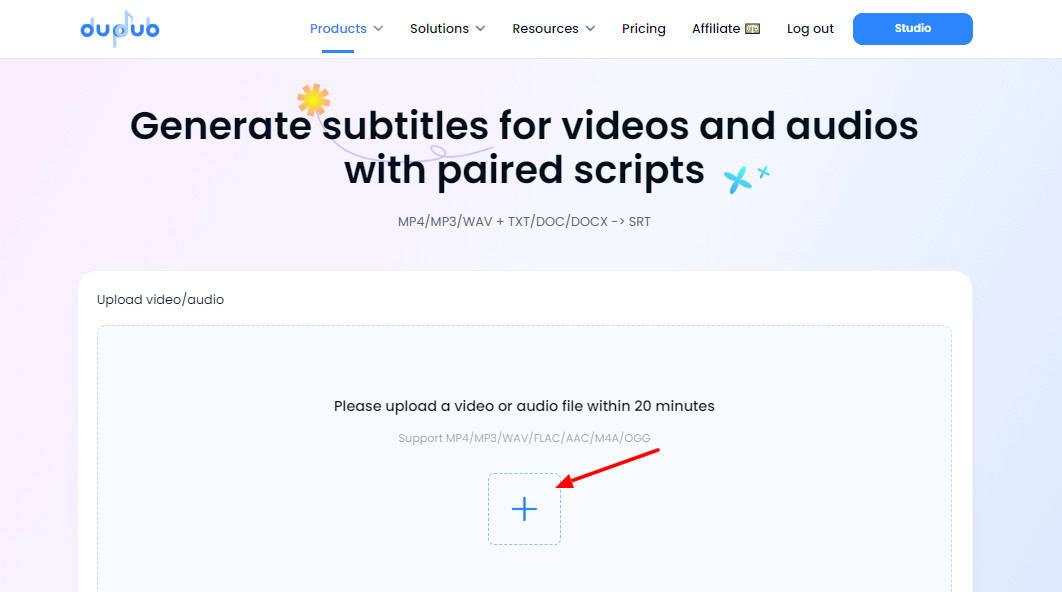The image size is (1062, 592).
Task: Expand the Products chevron arrow
Action: pyautogui.click(x=379, y=28)
